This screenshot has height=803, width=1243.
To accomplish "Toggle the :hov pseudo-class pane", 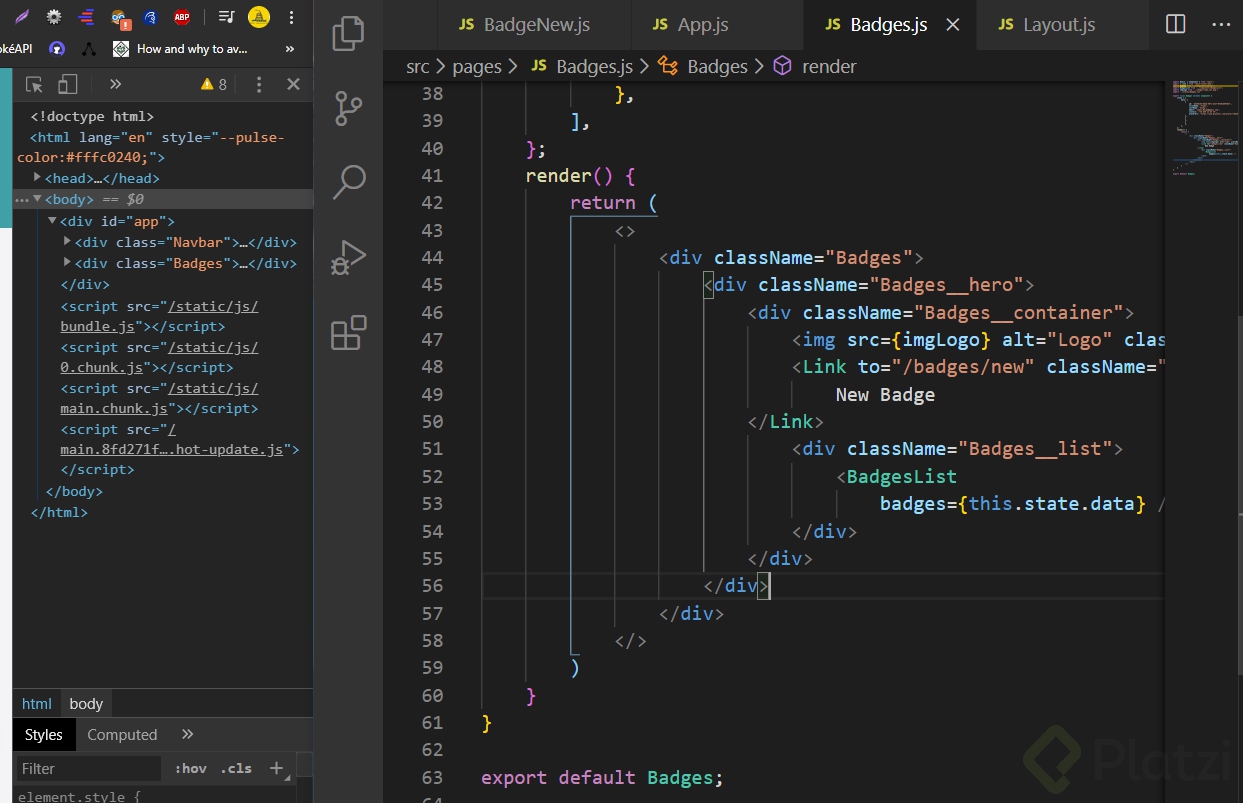I will (190, 768).
